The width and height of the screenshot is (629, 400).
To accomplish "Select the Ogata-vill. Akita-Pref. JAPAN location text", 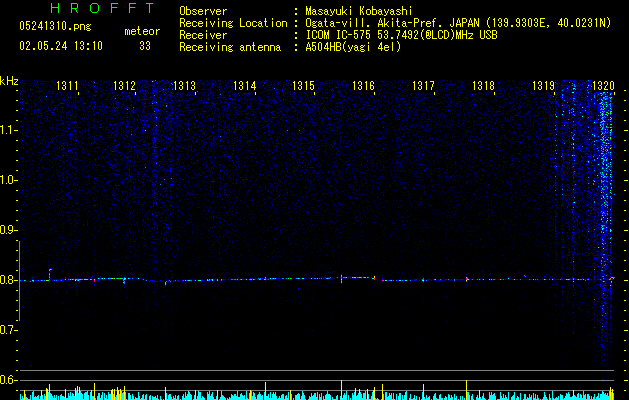I will tap(458, 23).
